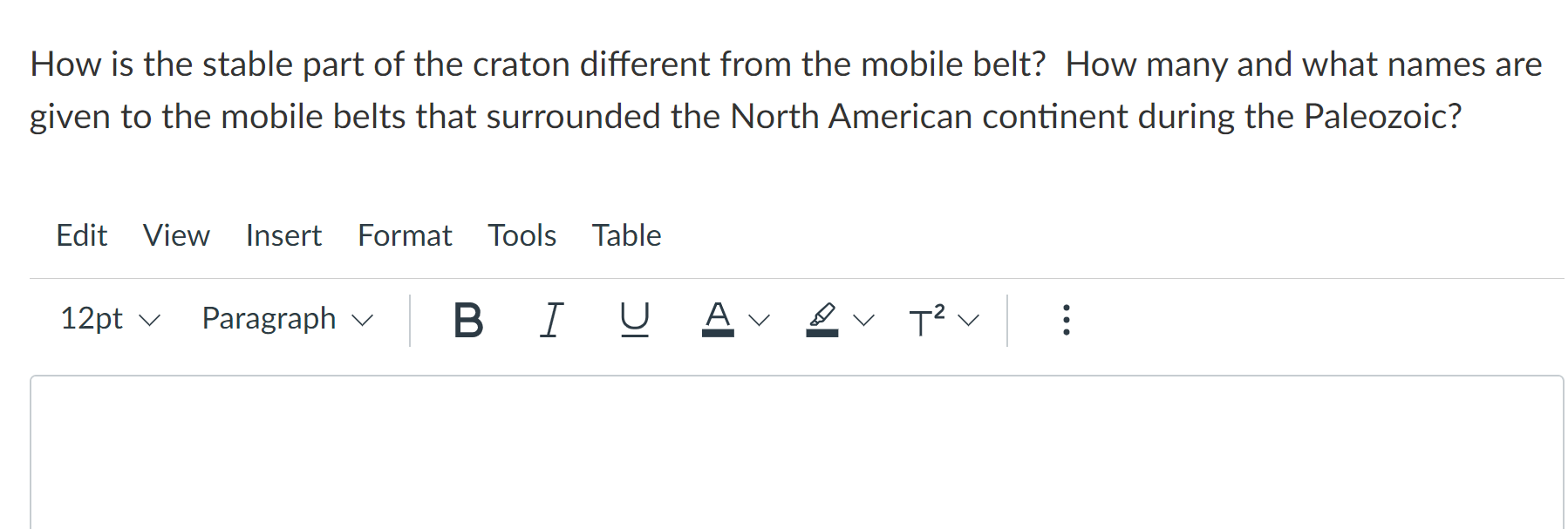Open the Tools menu
Image resolution: width=1568 pixels, height=529 pixels.
[522, 235]
